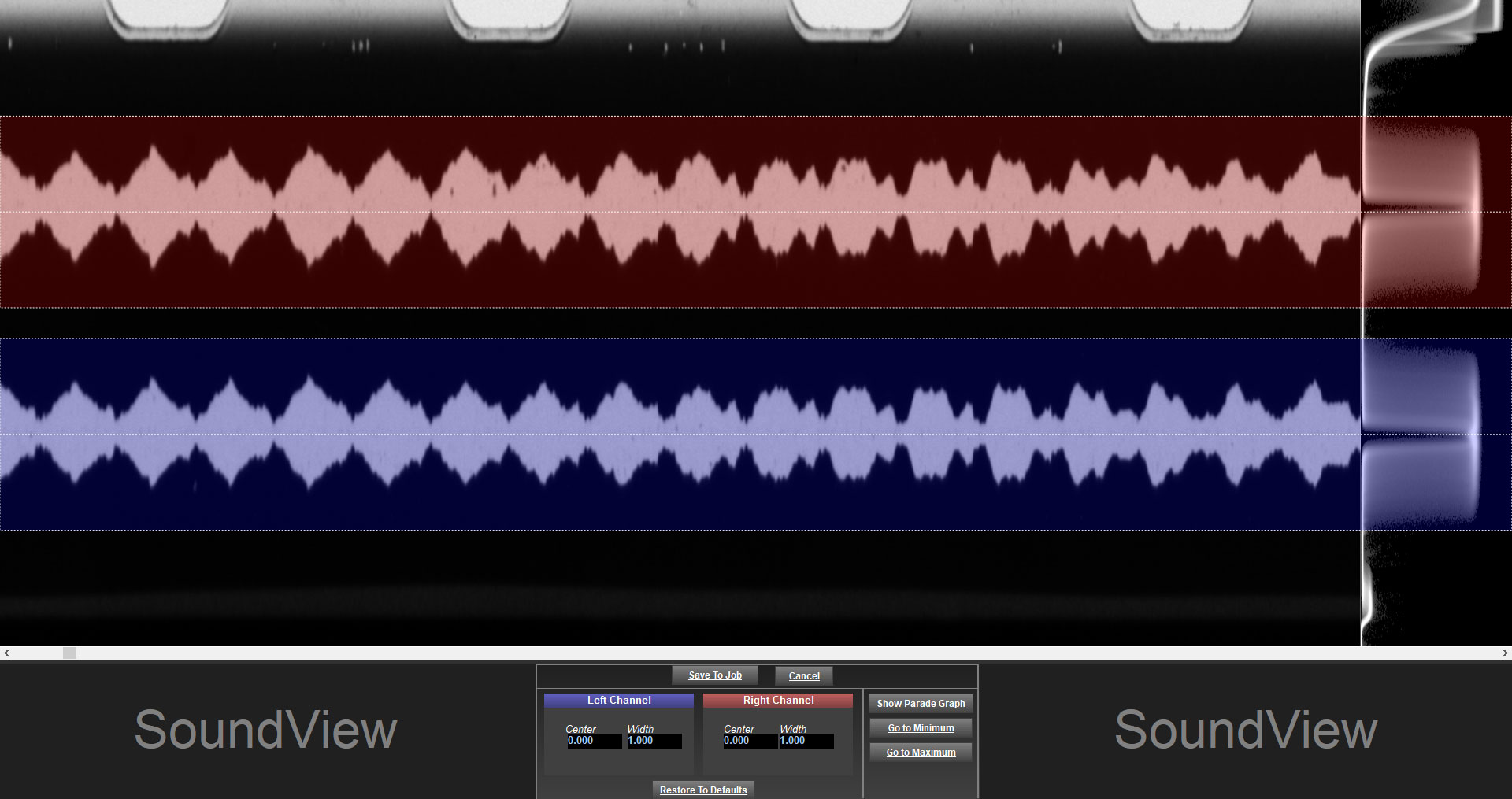Click the Left Channel Center value field
The height and width of the screenshot is (799, 1512).
click(594, 741)
